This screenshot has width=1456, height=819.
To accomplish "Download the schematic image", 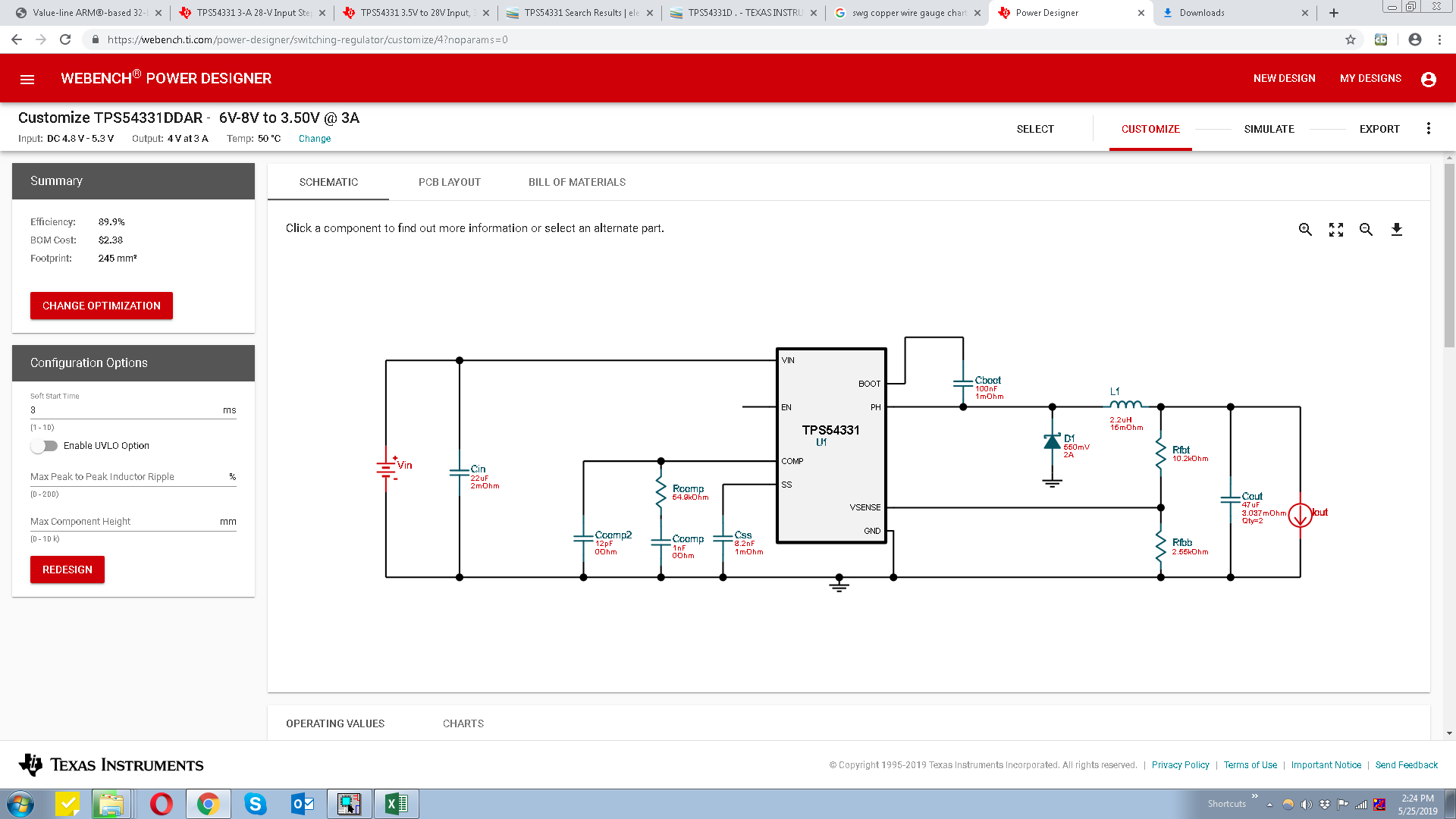I will [1397, 229].
